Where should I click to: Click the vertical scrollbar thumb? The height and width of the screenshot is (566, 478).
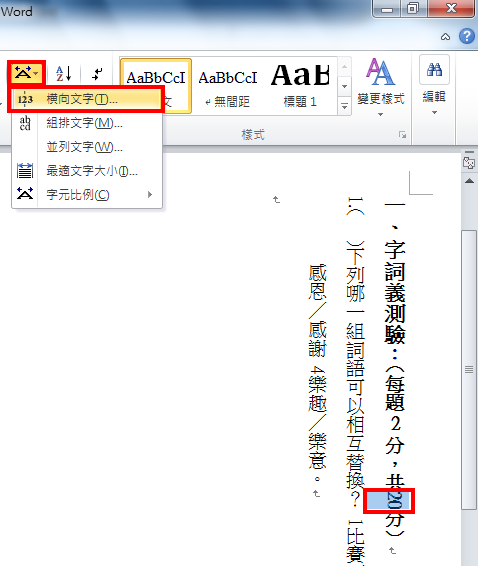click(469, 369)
